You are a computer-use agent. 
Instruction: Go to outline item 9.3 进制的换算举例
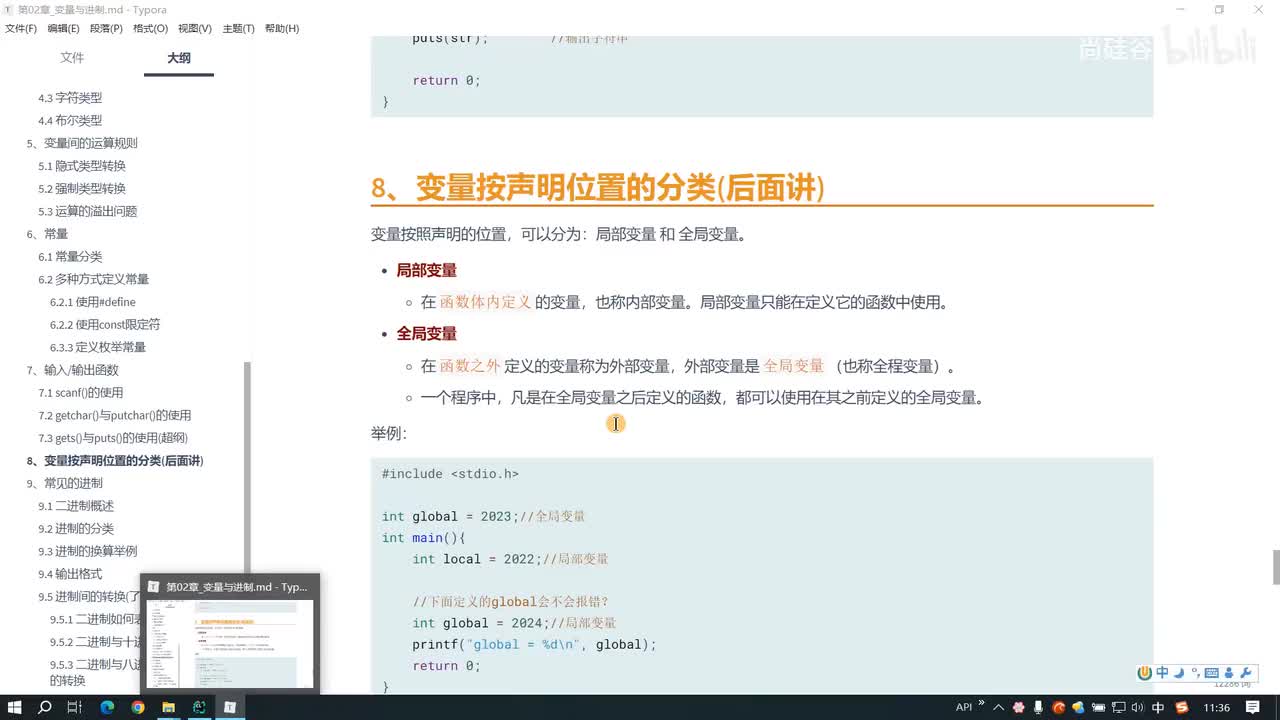pos(88,551)
